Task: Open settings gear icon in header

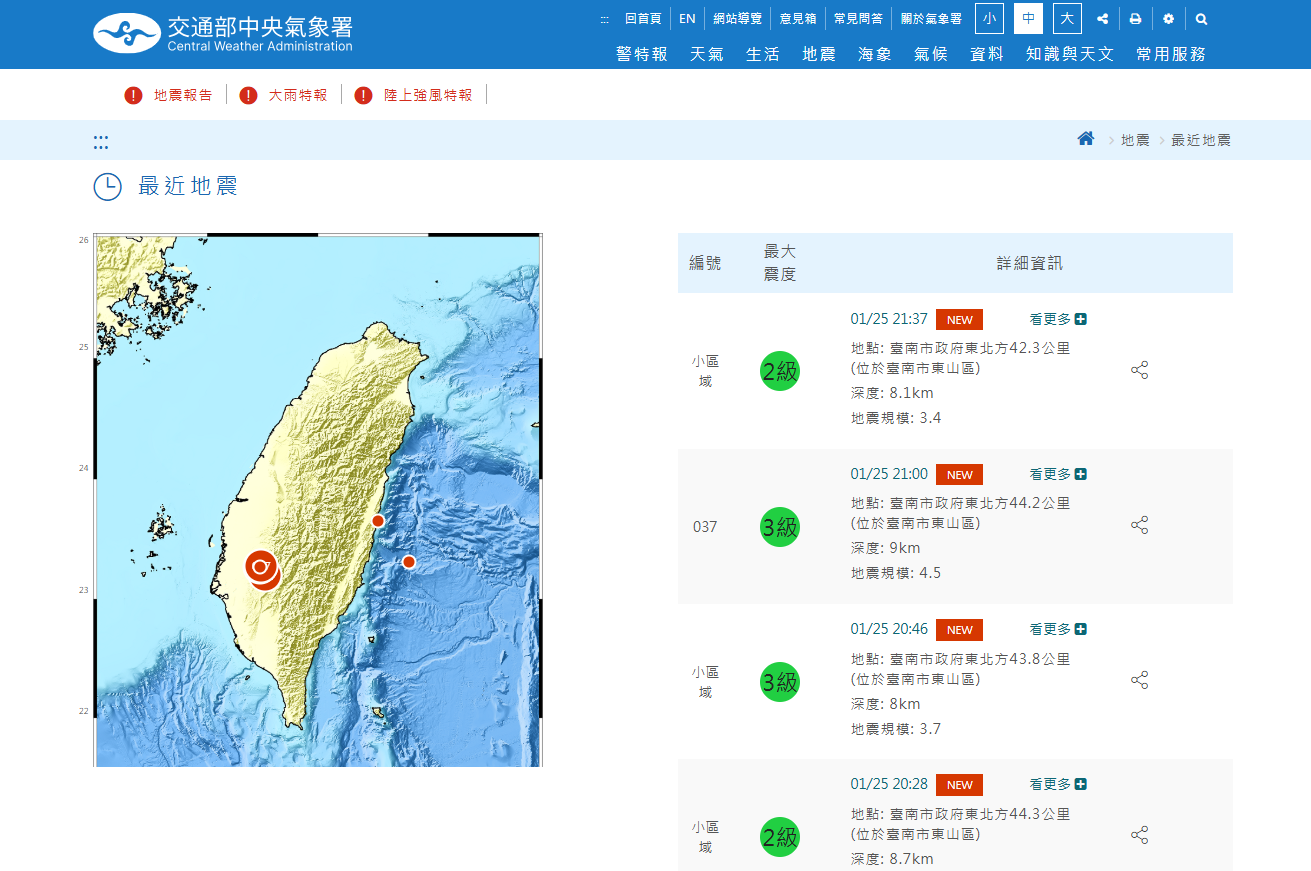Action: pyautogui.click(x=1168, y=19)
